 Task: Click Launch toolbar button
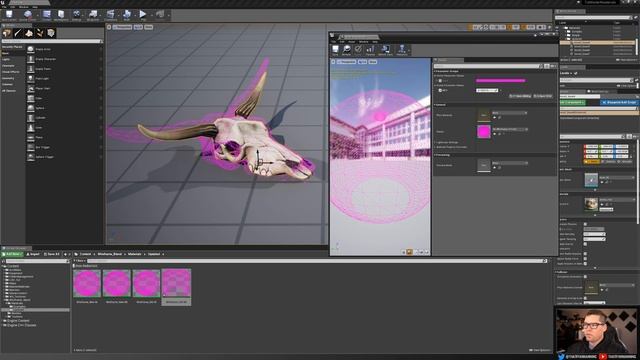coord(160,15)
